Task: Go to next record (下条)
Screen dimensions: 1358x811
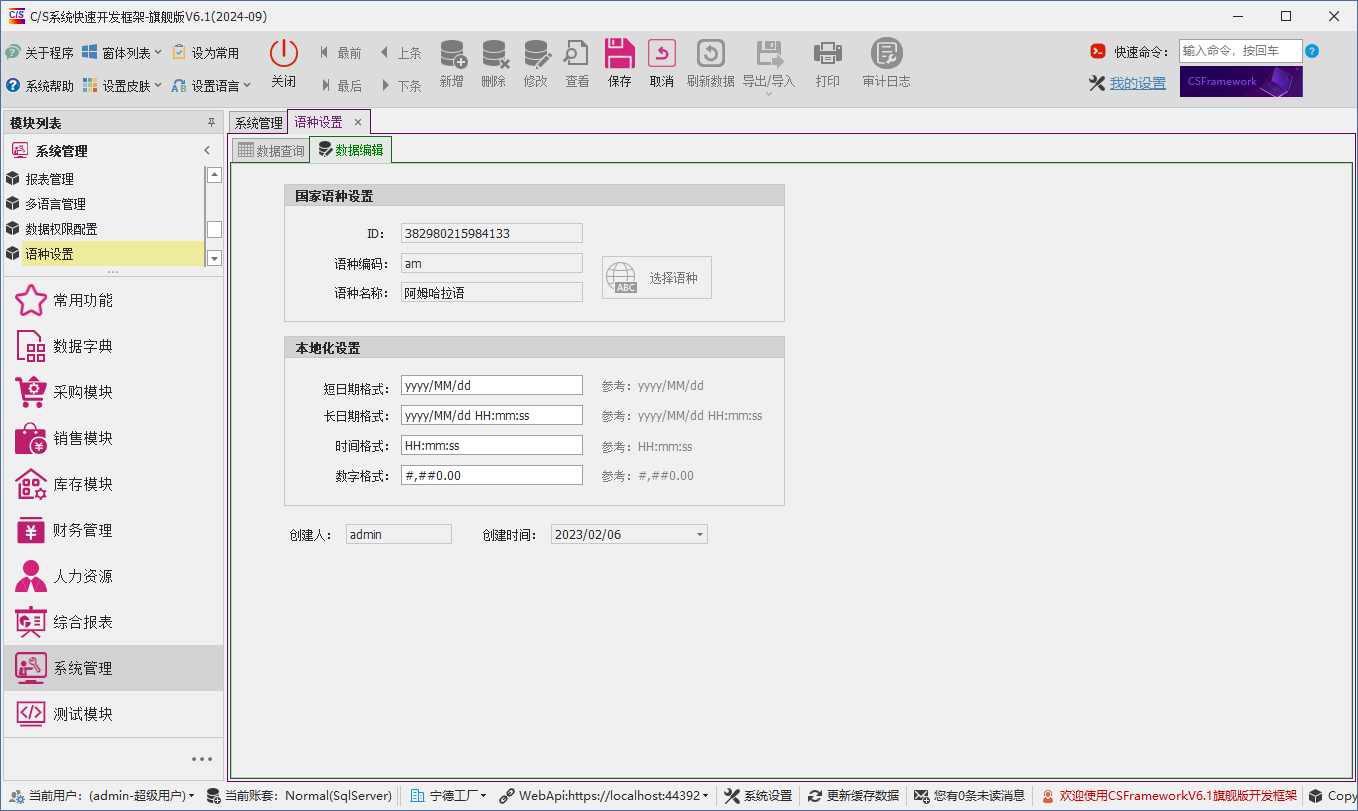Action: [400, 86]
